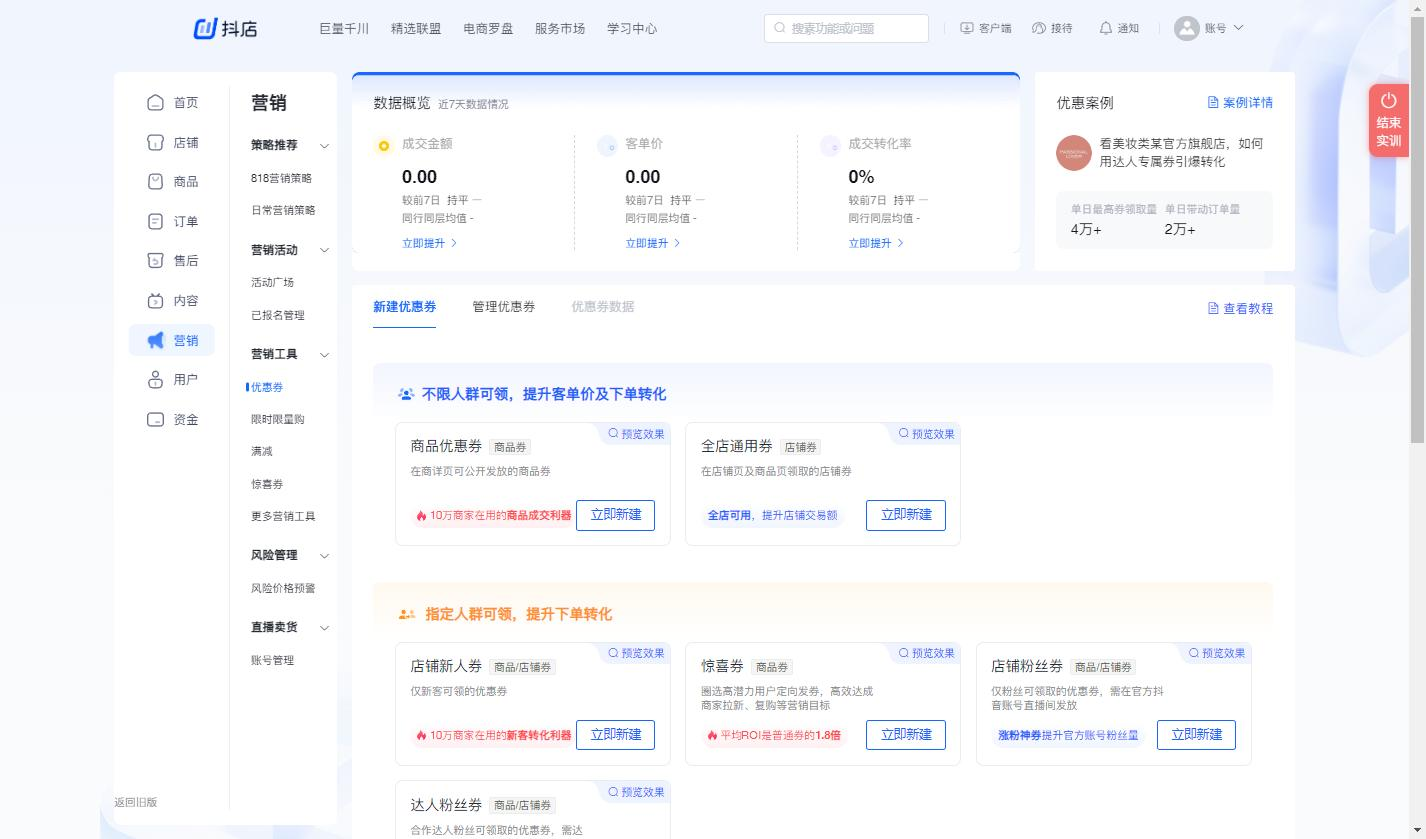Select the 新建优惠券 tab

[405, 306]
